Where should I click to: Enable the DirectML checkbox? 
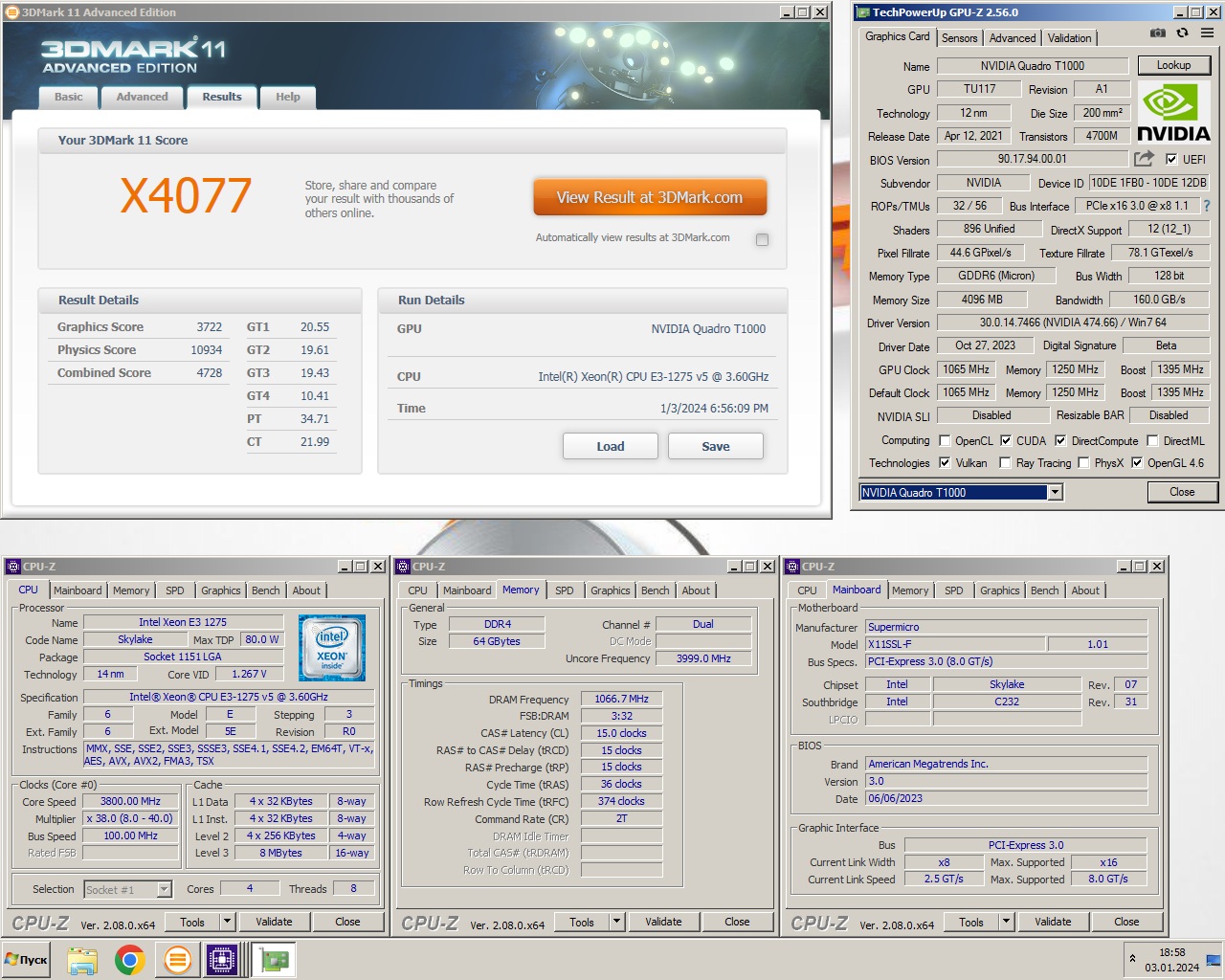coord(1152,441)
